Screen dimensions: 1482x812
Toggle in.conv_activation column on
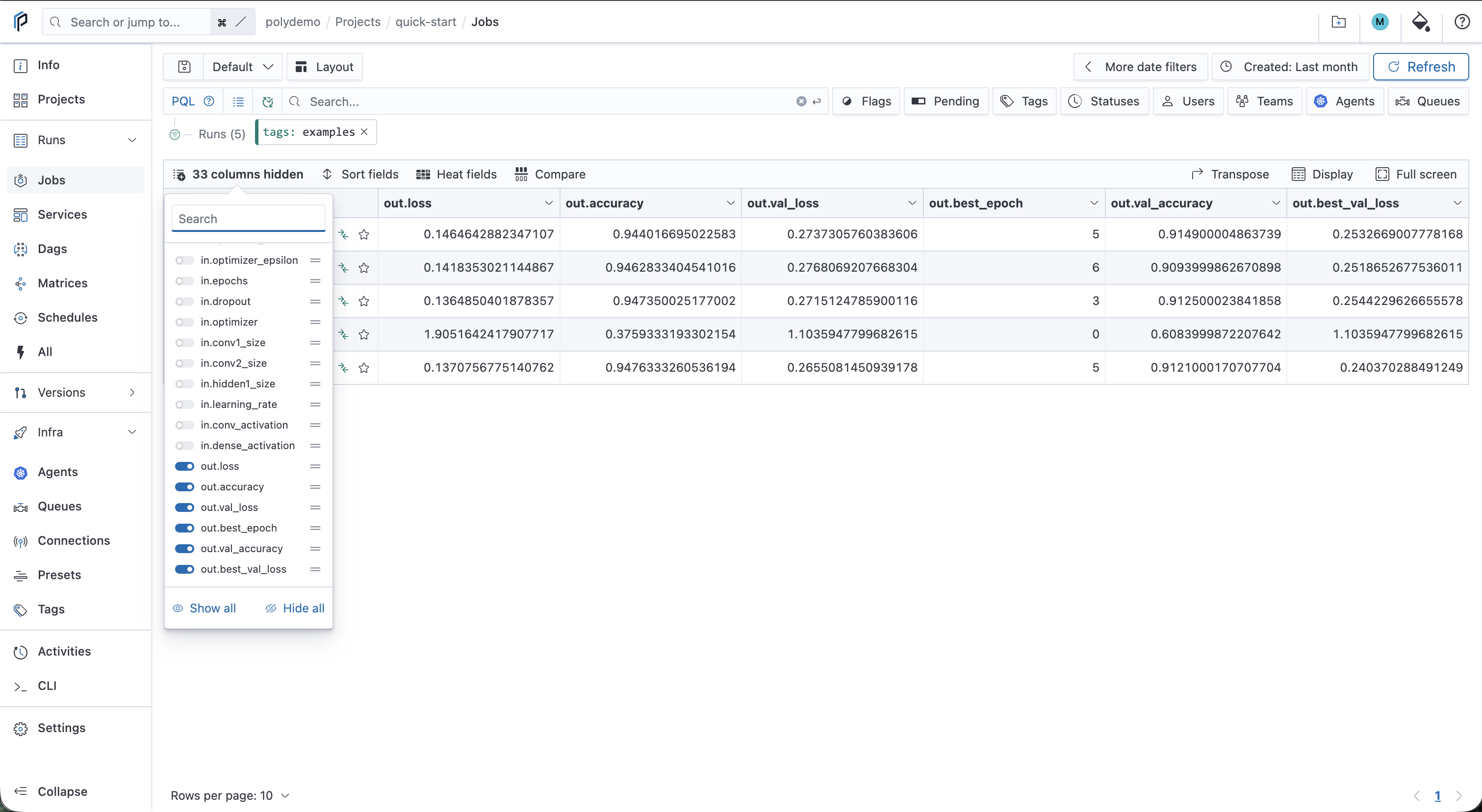(184, 426)
